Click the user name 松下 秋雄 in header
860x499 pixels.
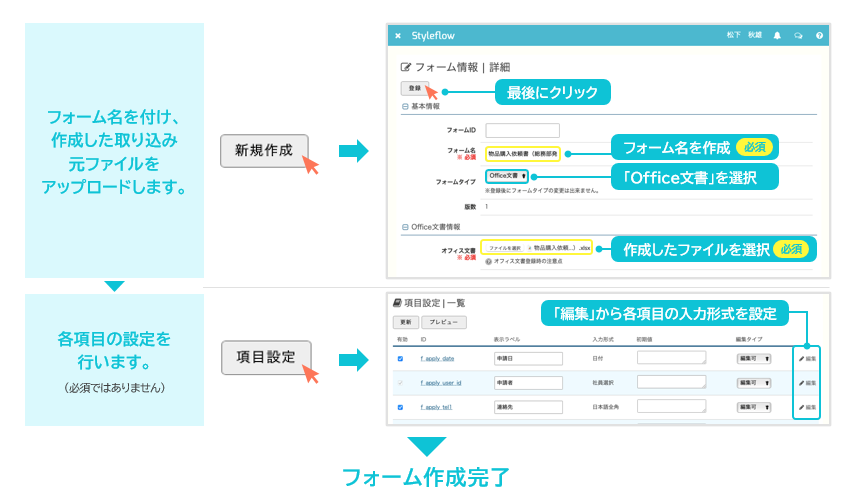[x=744, y=35]
